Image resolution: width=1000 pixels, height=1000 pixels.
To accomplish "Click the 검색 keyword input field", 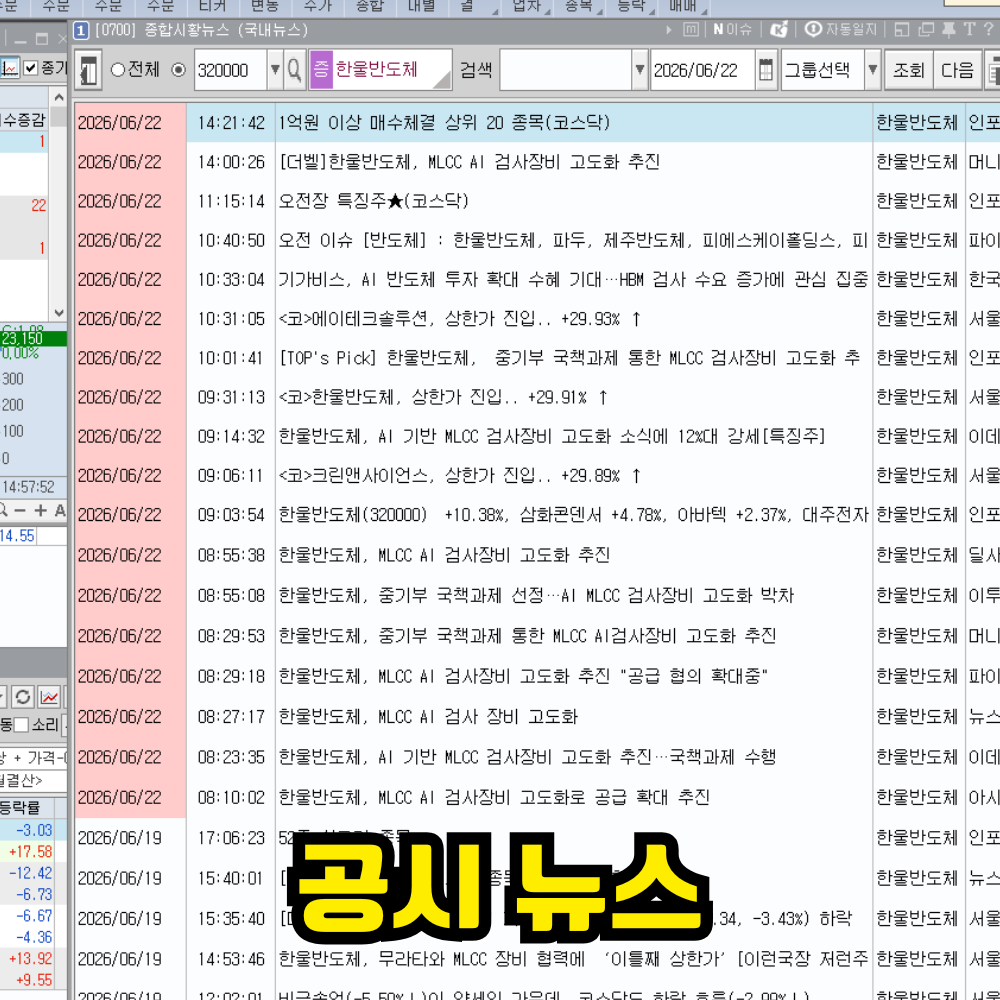I will pyautogui.click(x=566, y=70).
